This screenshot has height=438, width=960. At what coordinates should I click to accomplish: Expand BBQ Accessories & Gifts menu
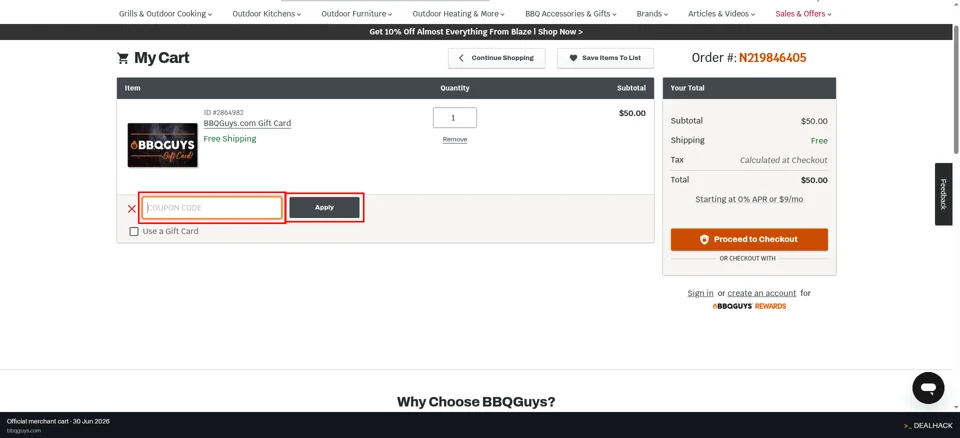[571, 13]
